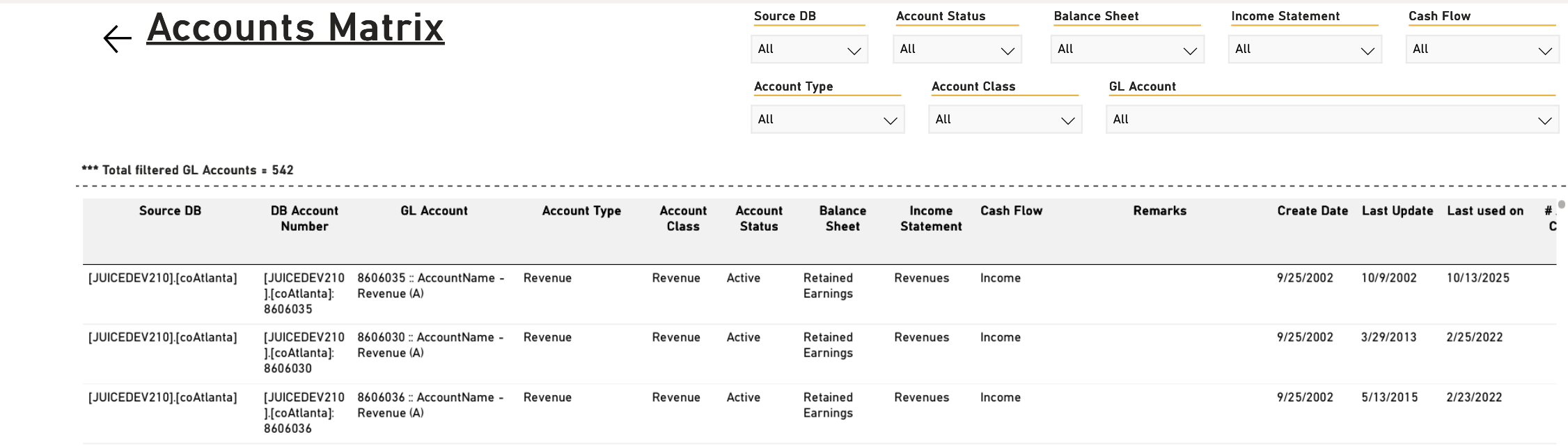Expand the GL Account dropdown
This screenshot has height=446, width=1568.
tap(1332, 120)
